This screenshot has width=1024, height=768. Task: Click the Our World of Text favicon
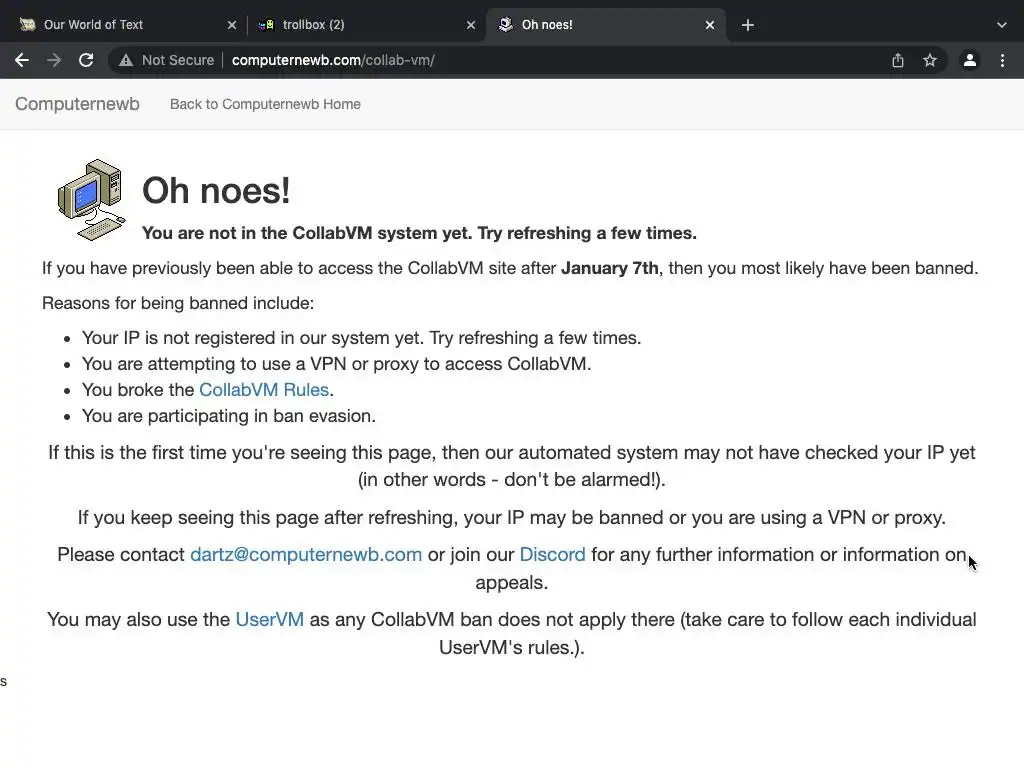27,24
